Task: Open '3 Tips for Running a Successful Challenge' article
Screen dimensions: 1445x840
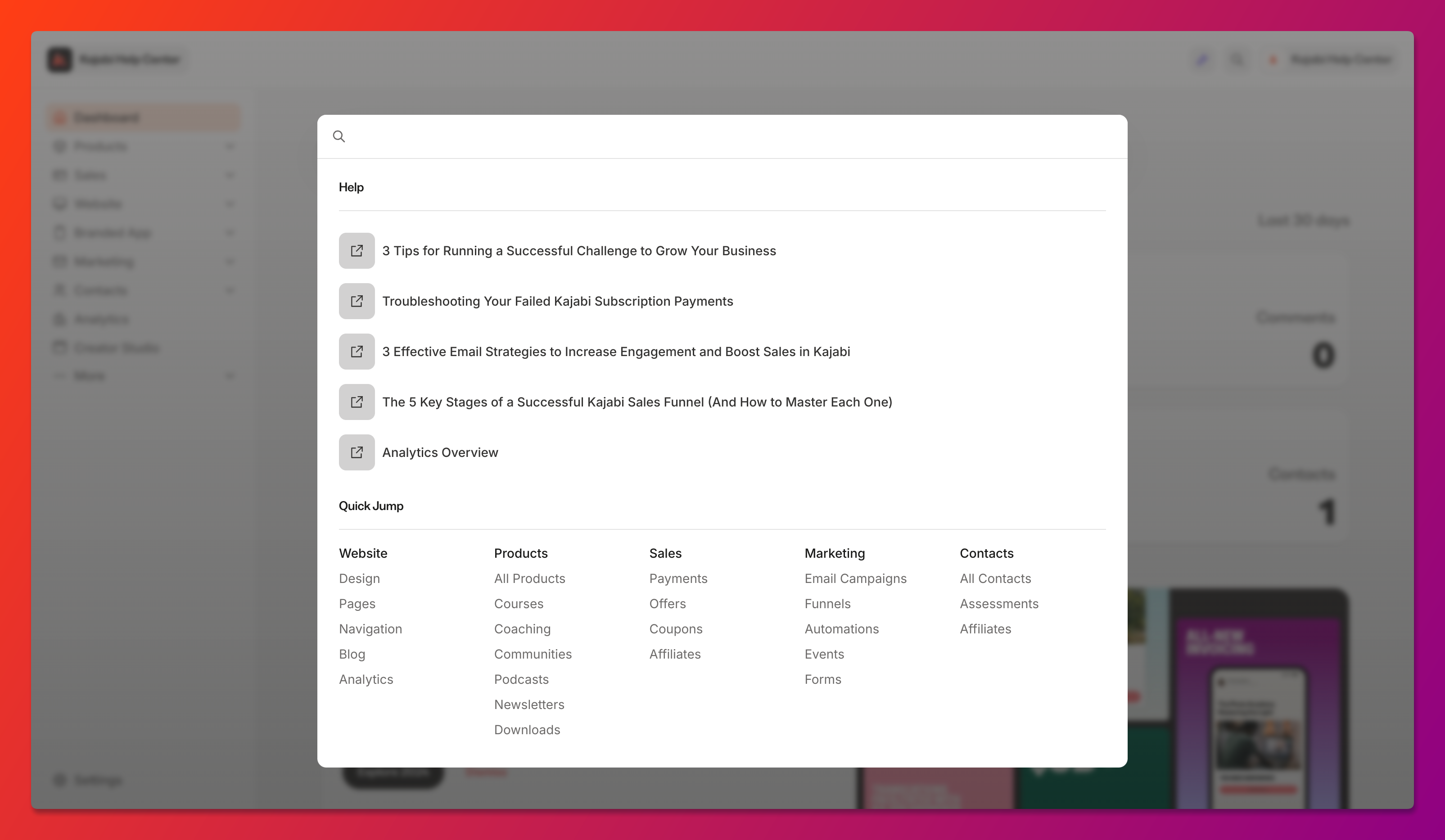Action: pos(579,251)
